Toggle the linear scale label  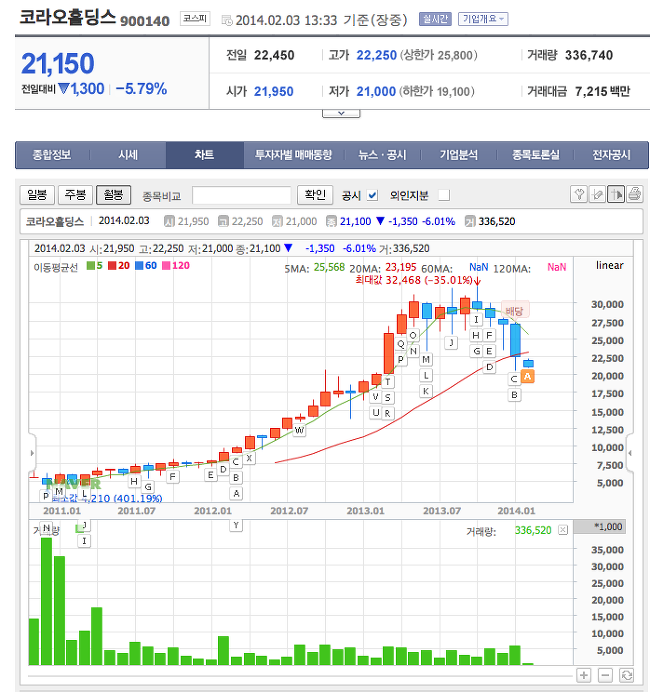pos(609,265)
